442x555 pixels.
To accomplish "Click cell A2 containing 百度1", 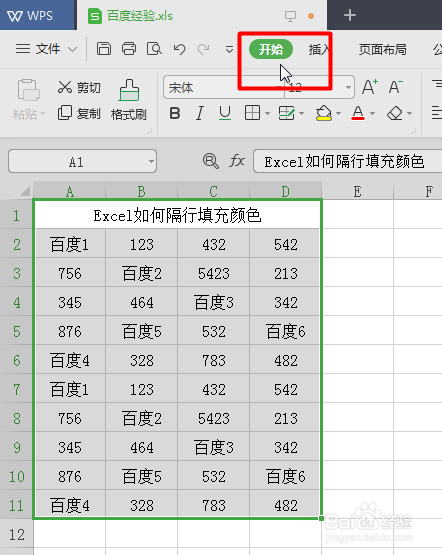I will [70, 245].
